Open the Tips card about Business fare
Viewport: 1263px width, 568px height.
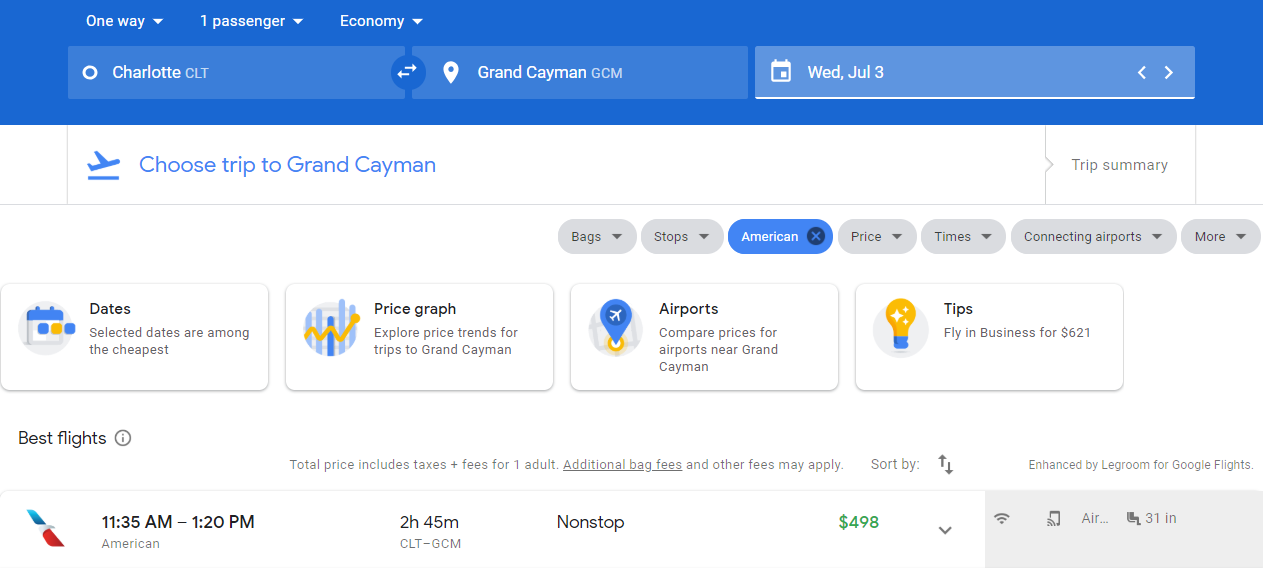tap(989, 337)
